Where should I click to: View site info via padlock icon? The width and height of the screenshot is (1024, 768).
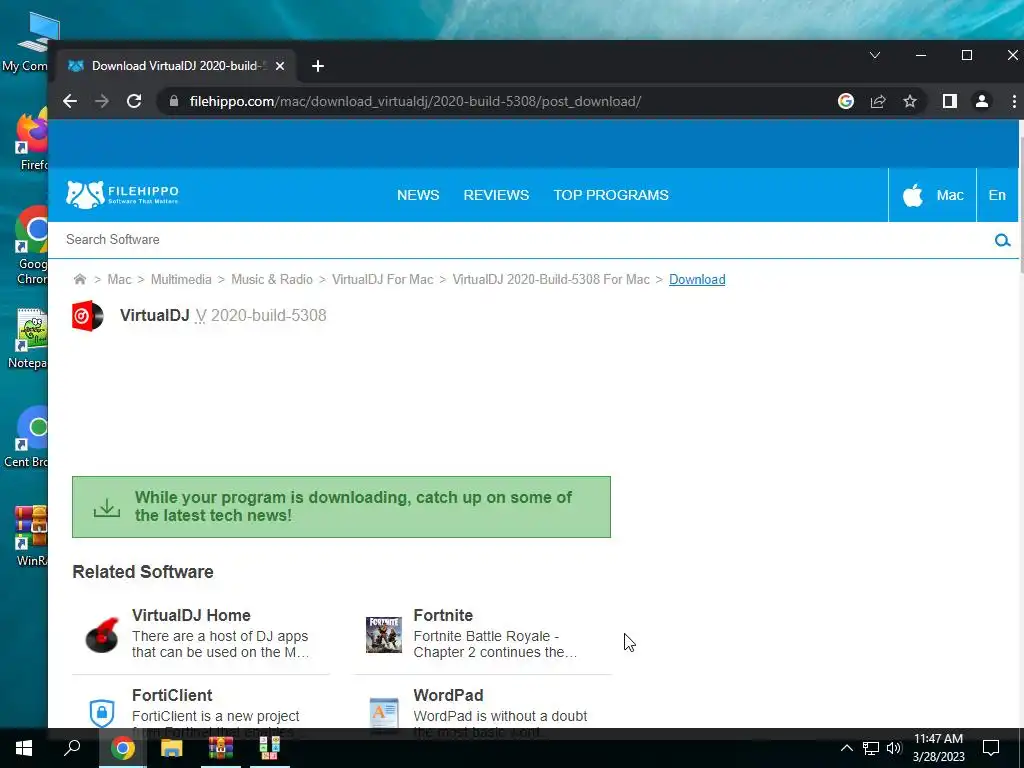pyautogui.click(x=173, y=101)
